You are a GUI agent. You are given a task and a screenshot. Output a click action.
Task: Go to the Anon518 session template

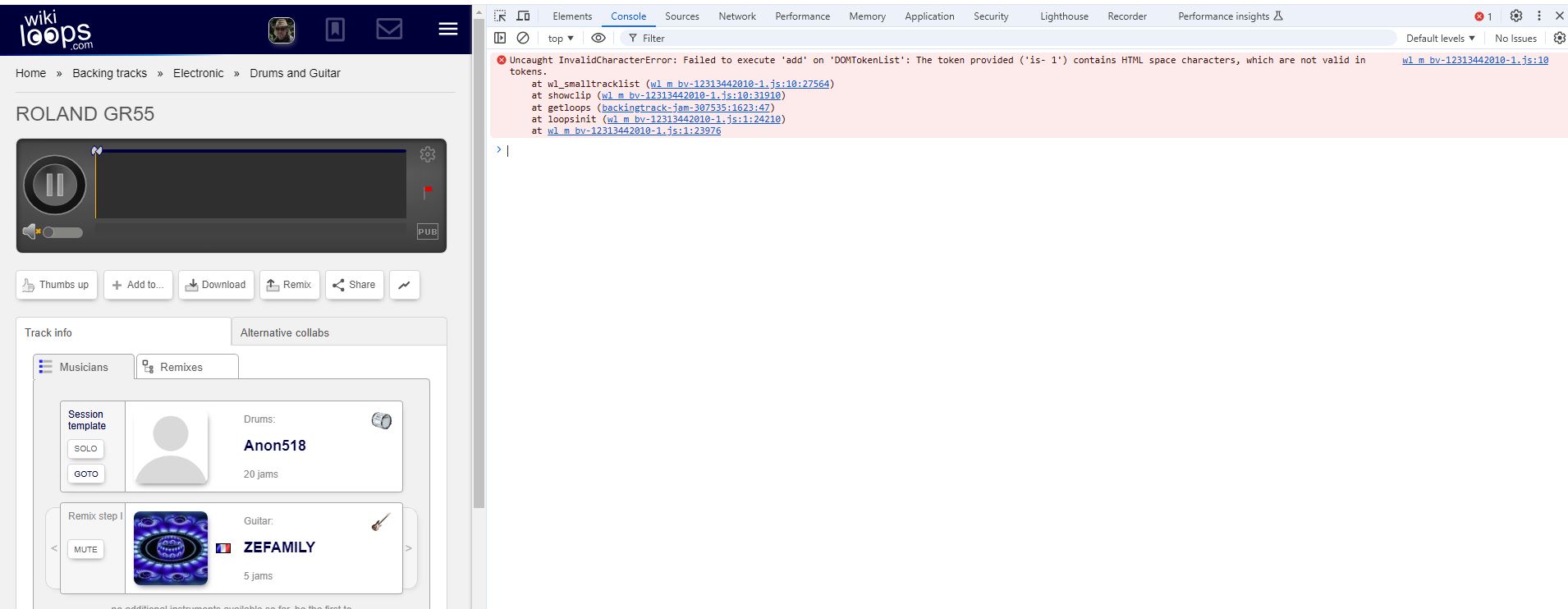86,474
